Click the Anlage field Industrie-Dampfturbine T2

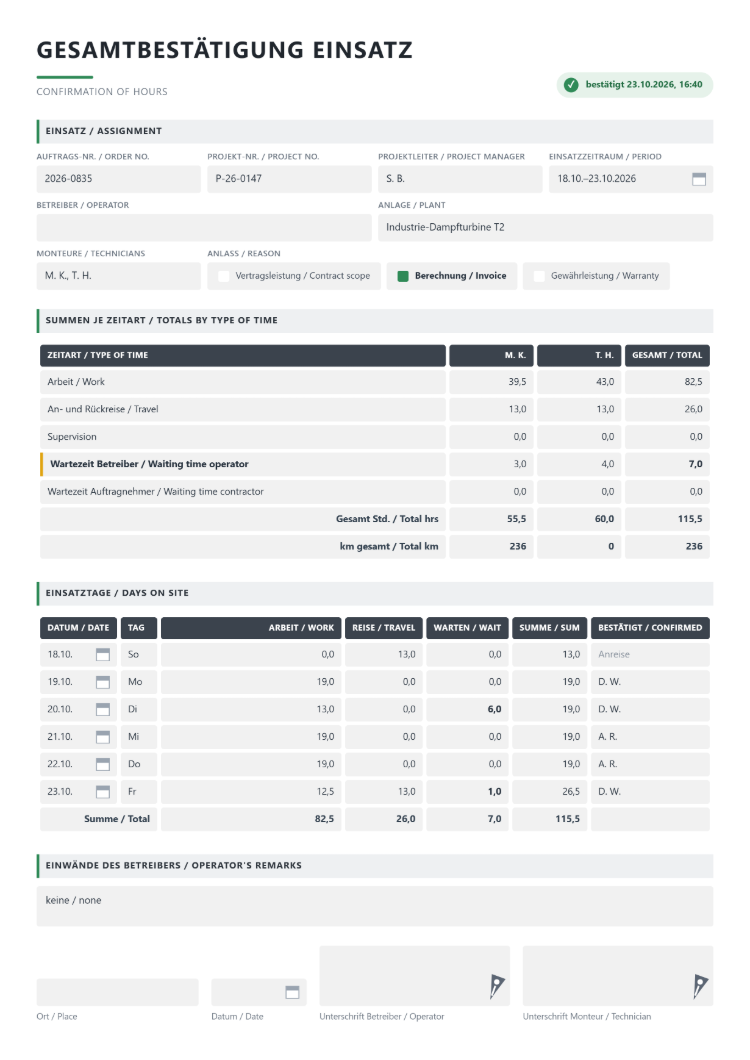pyautogui.click(x=545, y=228)
